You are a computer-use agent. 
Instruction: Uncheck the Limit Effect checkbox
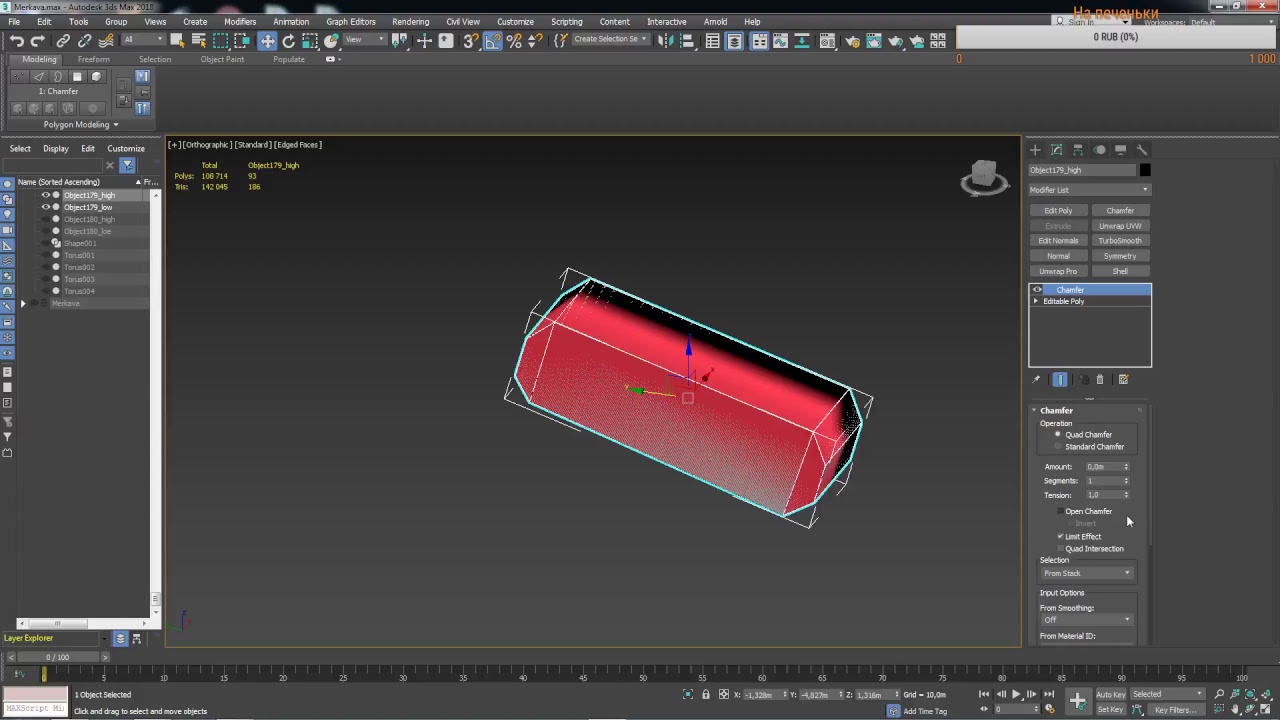1060,537
